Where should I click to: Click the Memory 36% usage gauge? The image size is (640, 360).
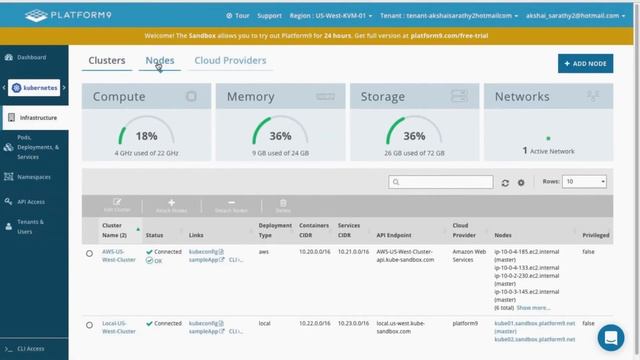point(280,131)
